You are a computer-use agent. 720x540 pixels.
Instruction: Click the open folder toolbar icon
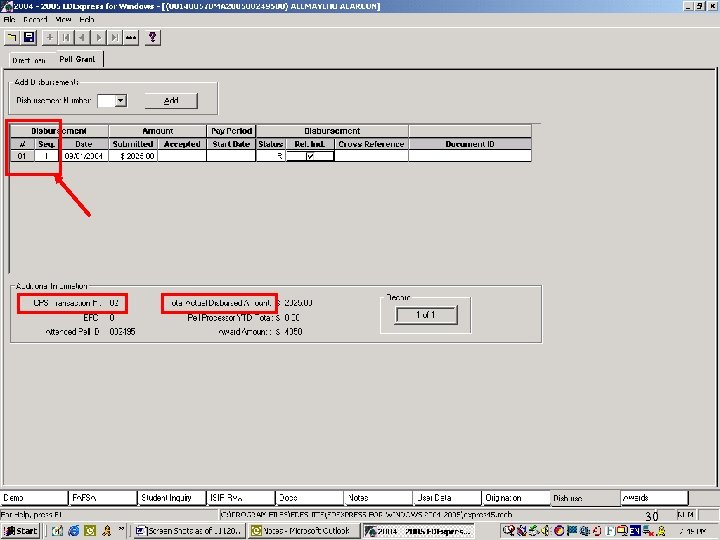click(x=12, y=38)
